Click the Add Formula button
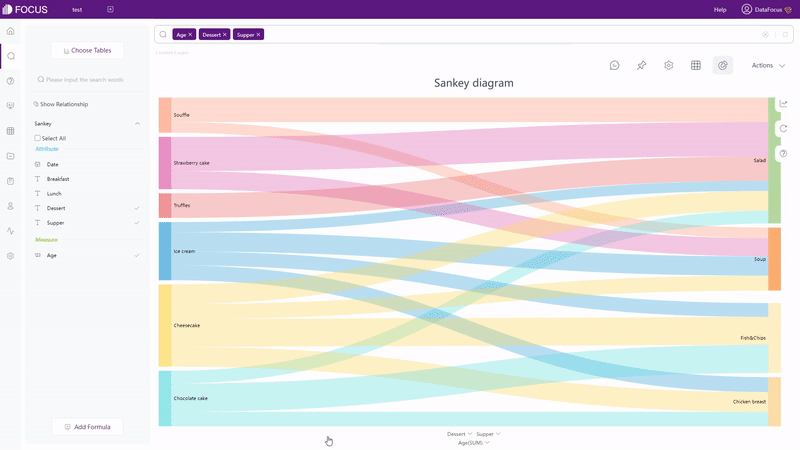This screenshot has height=450, width=800. [x=87, y=427]
